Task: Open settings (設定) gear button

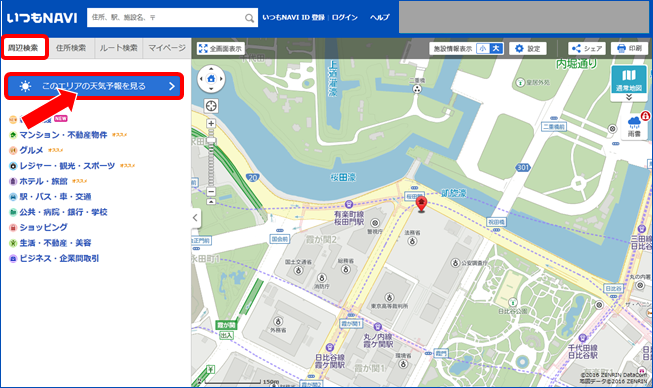Action: [x=528, y=49]
